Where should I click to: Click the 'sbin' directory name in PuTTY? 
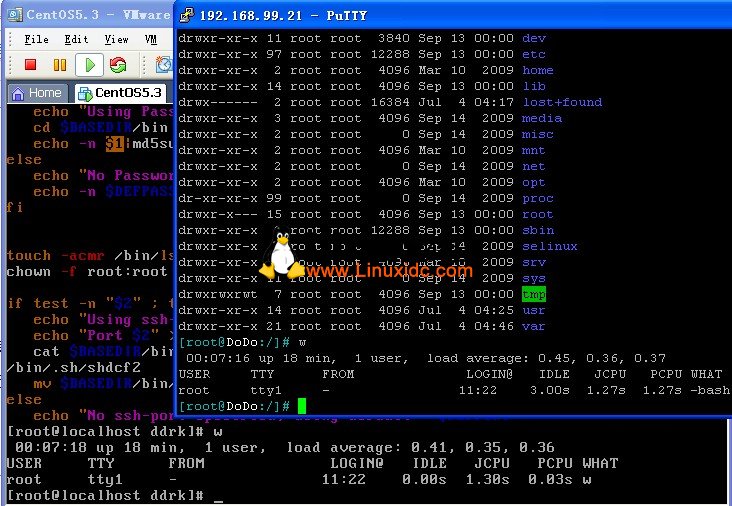538,230
